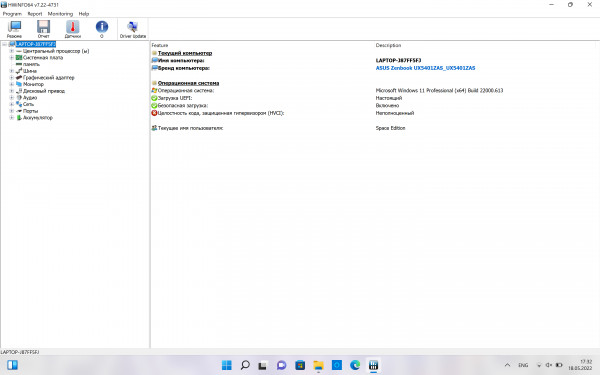Image resolution: width=600 pixels, height=375 pixels.
Task: Expand the Шина tree node
Action: tap(11, 71)
